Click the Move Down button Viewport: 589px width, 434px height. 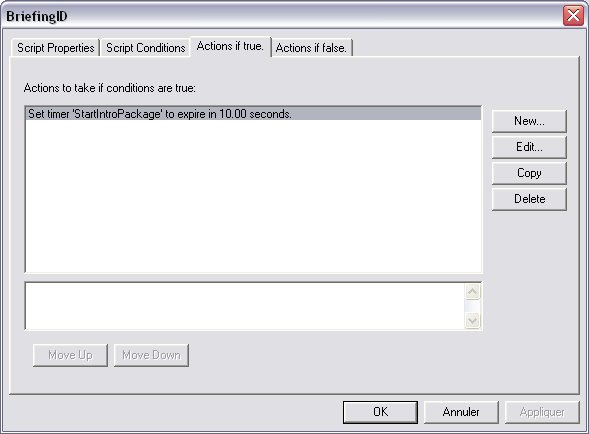point(151,355)
